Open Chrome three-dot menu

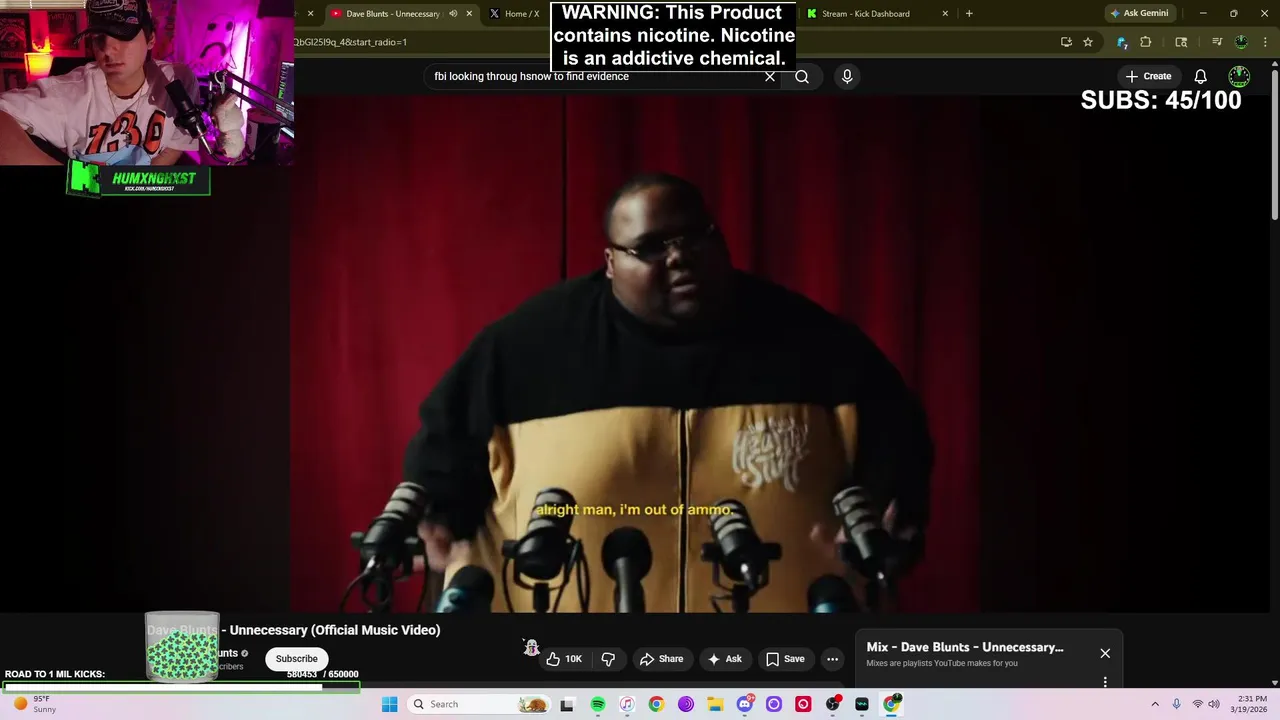pyautogui.click(x=1263, y=42)
